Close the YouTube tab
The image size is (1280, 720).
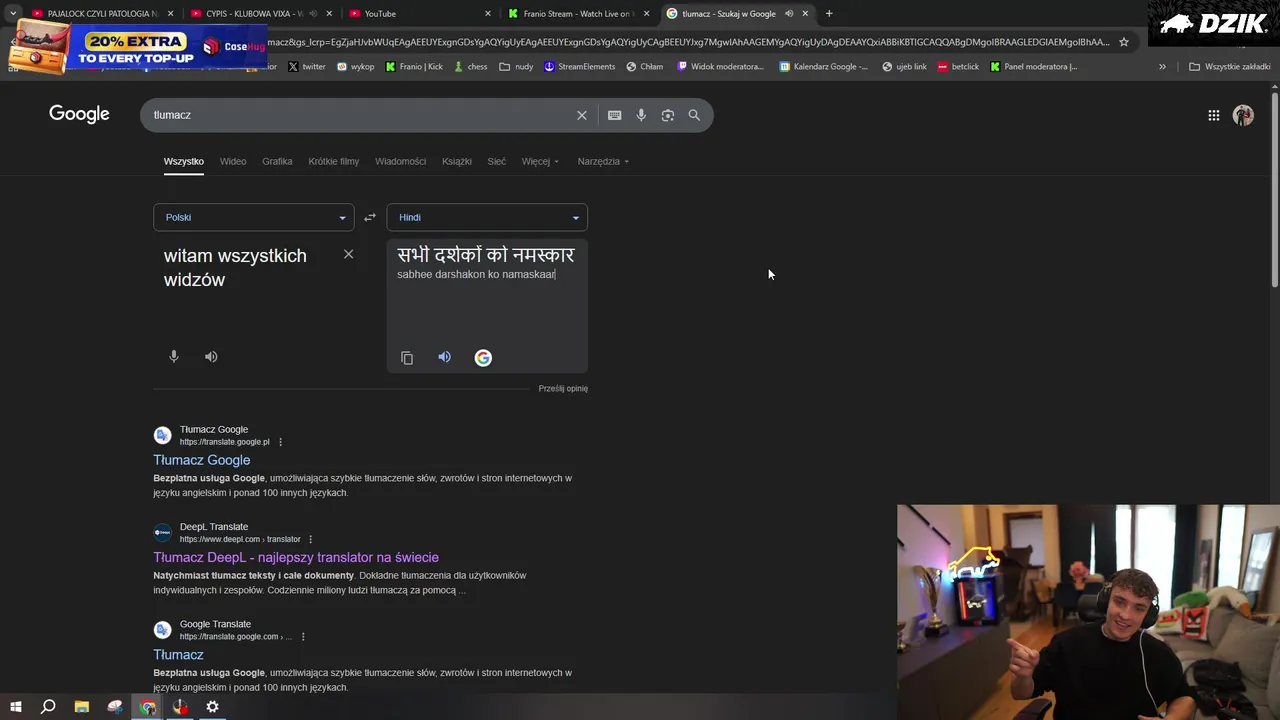coord(488,13)
